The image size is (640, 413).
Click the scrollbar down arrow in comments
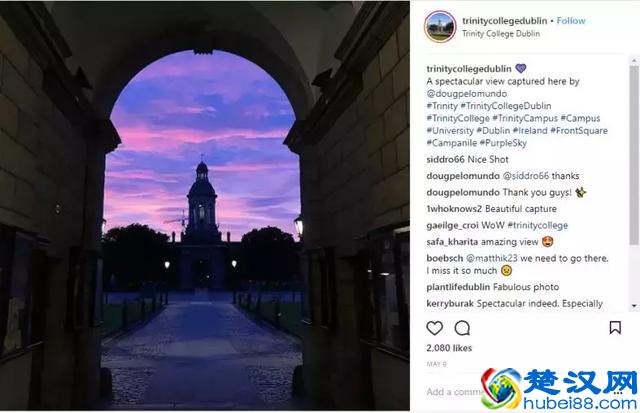click(x=634, y=306)
